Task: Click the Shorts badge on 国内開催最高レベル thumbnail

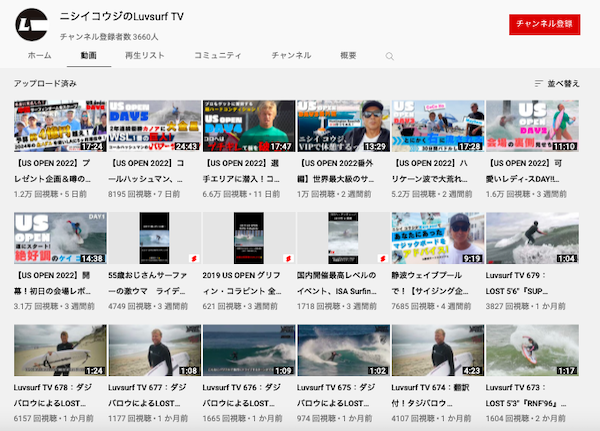Action: point(383,258)
